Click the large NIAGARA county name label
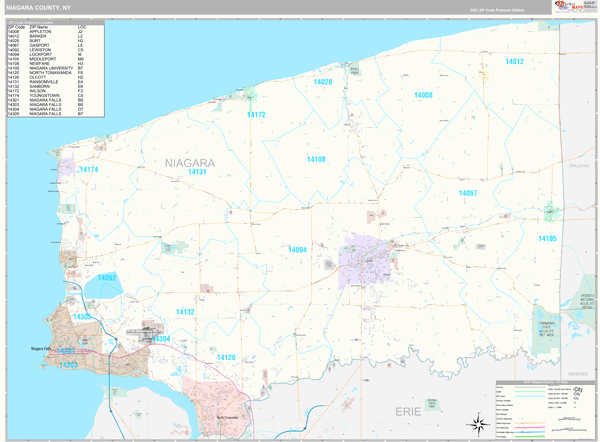600x442 pixels. (x=189, y=161)
